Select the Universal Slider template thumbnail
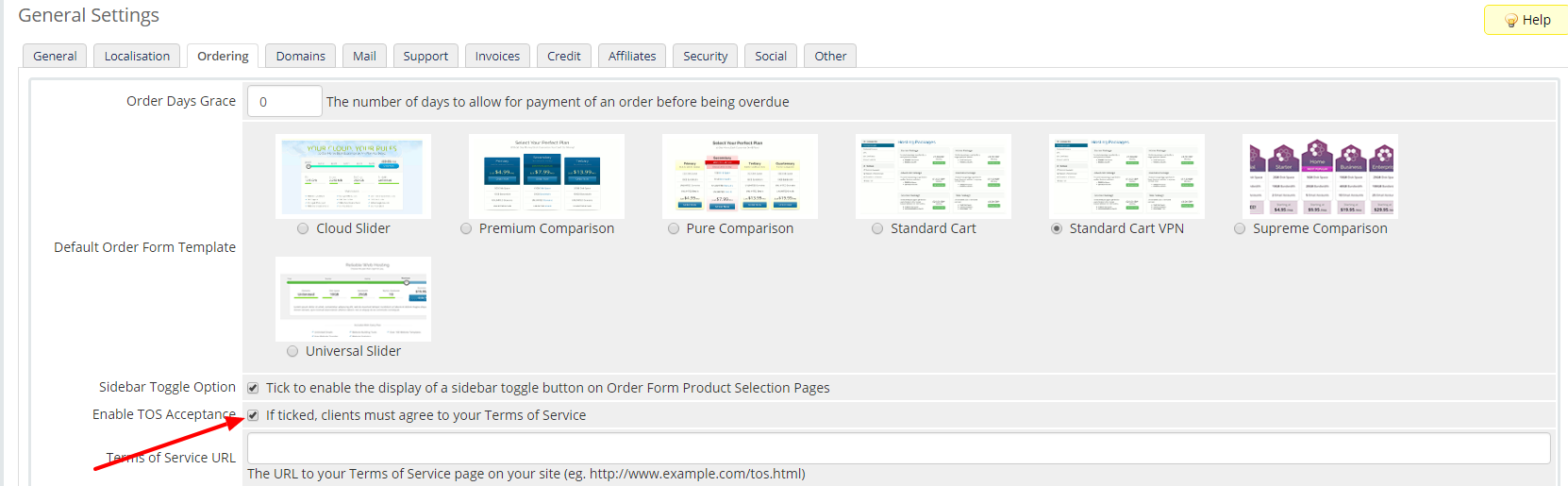This screenshot has width=1568, height=486. tap(353, 299)
